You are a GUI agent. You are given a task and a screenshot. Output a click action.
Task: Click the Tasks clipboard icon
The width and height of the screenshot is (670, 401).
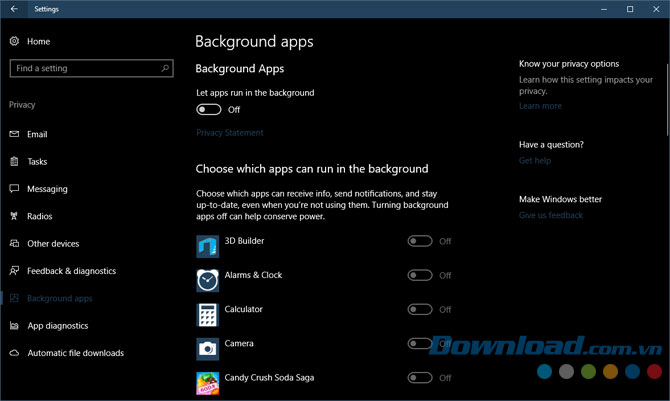pos(14,161)
